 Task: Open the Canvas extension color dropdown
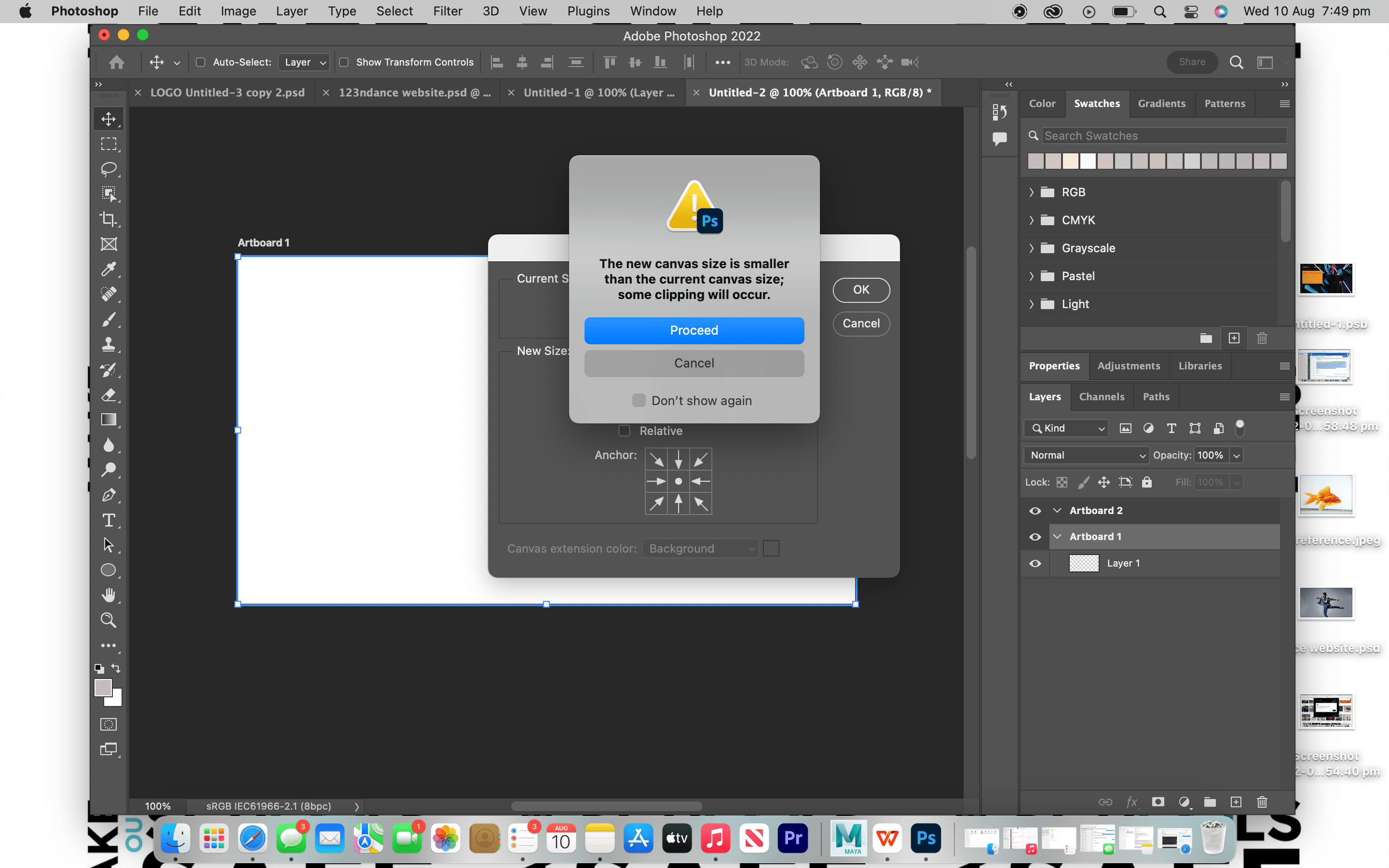699,548
